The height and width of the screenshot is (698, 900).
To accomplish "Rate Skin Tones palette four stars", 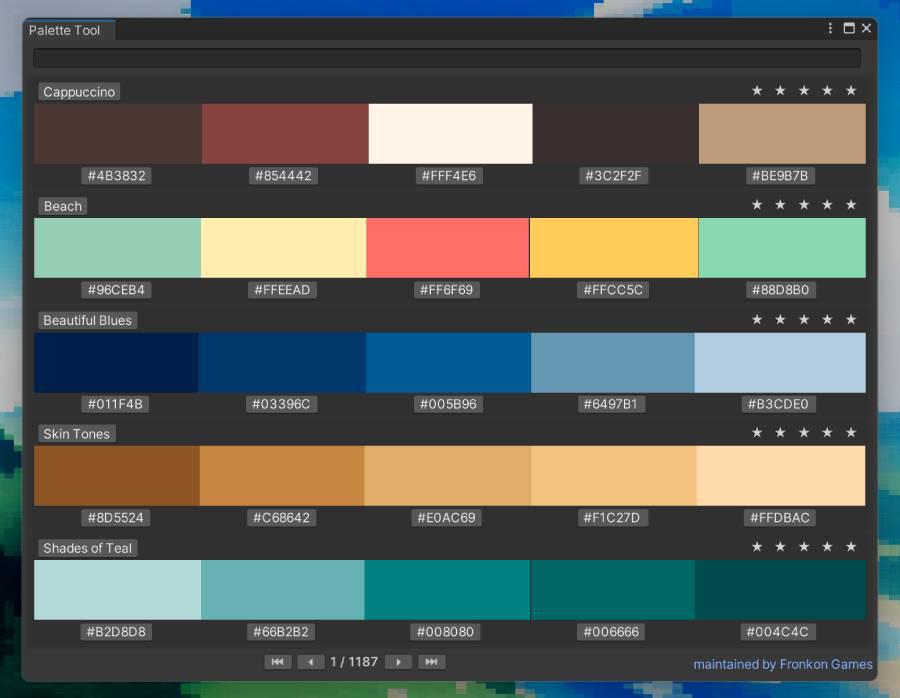I will (827, 432).
